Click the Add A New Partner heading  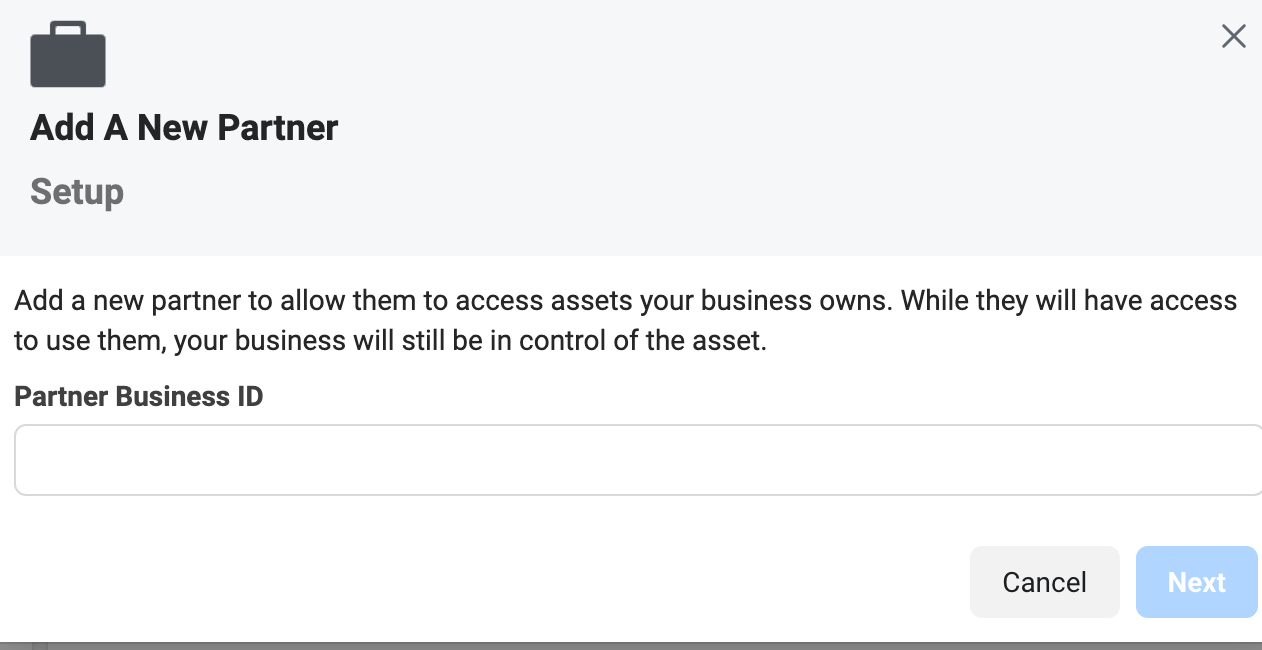[183, 127]
